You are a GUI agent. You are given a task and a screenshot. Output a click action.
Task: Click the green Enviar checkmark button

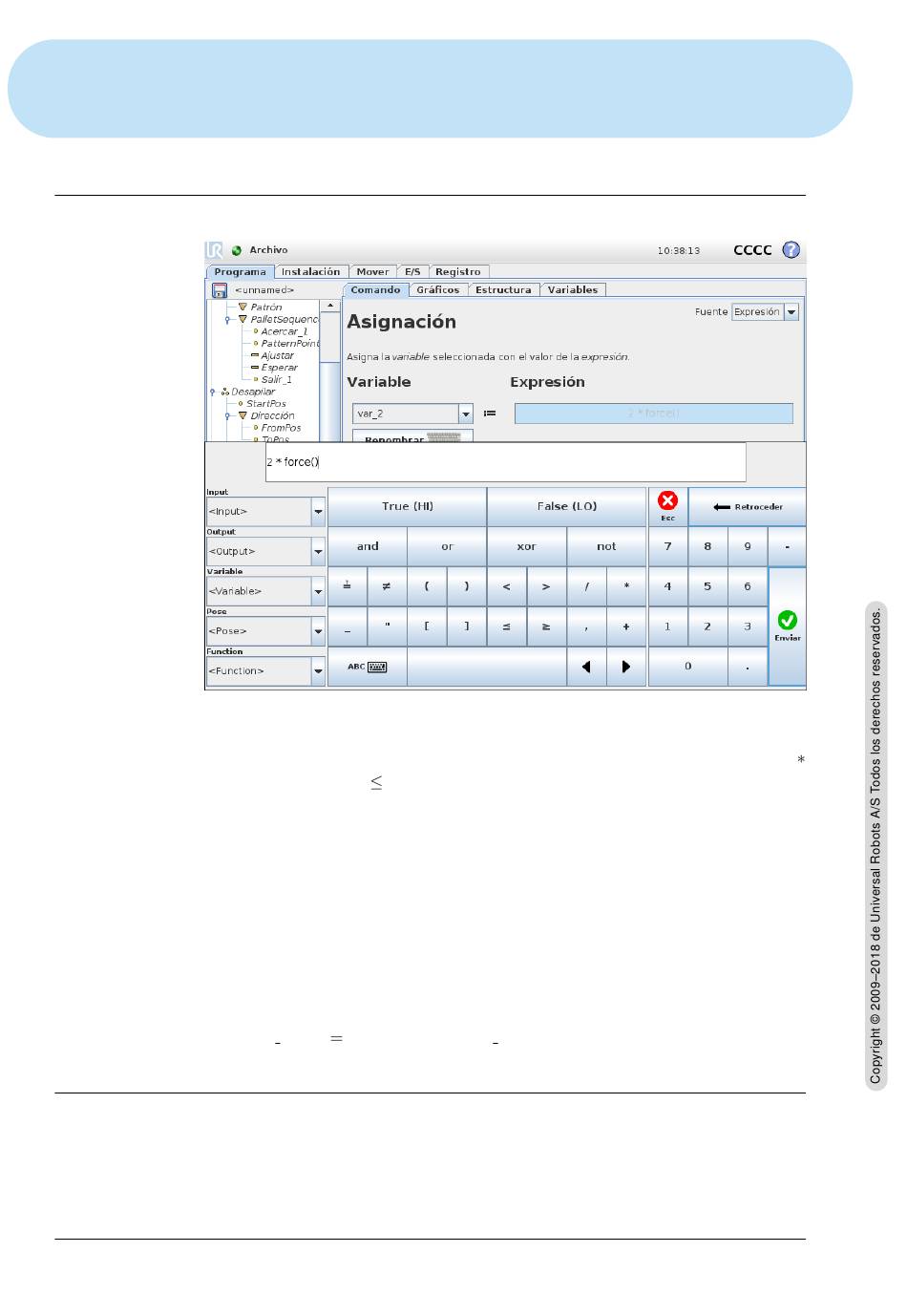tap(788, 626)
